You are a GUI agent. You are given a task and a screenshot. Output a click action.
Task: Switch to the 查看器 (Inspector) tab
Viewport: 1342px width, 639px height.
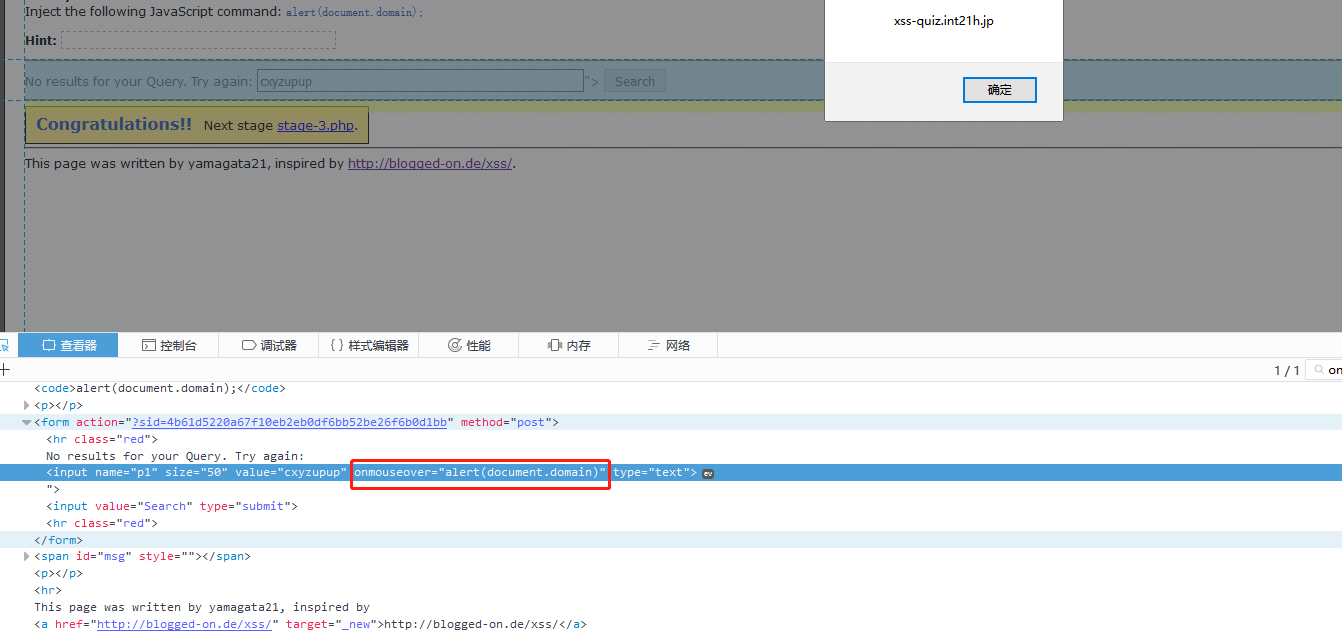point(68,344)
